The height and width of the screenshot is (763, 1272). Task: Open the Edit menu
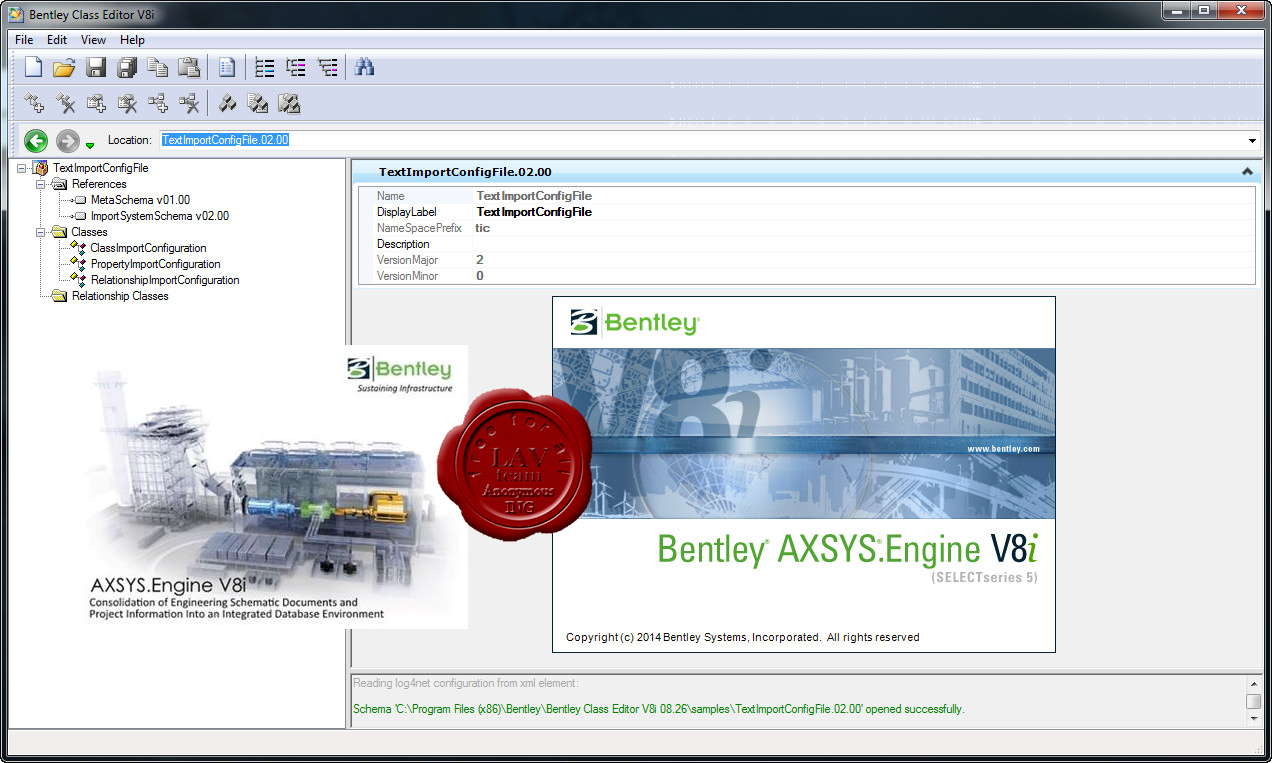[x=57, y=40]
